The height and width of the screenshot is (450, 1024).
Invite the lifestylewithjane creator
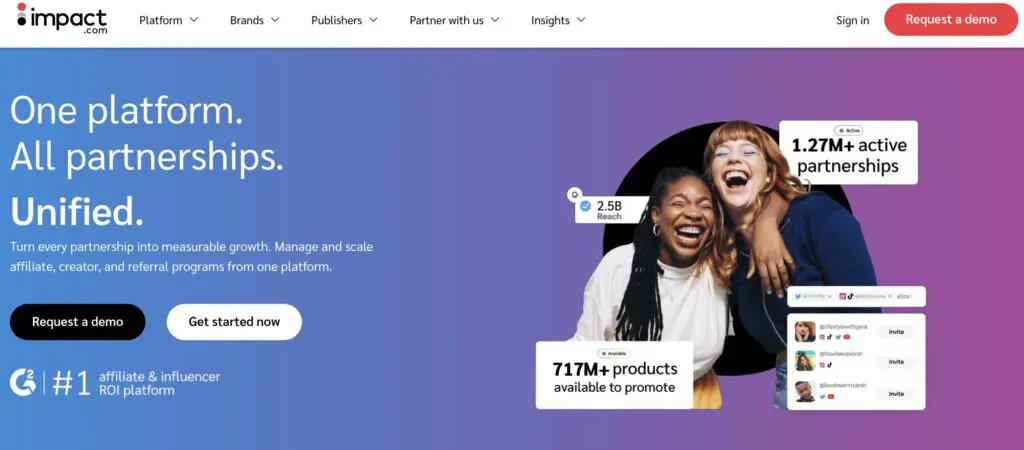click(x=896, y=332)
